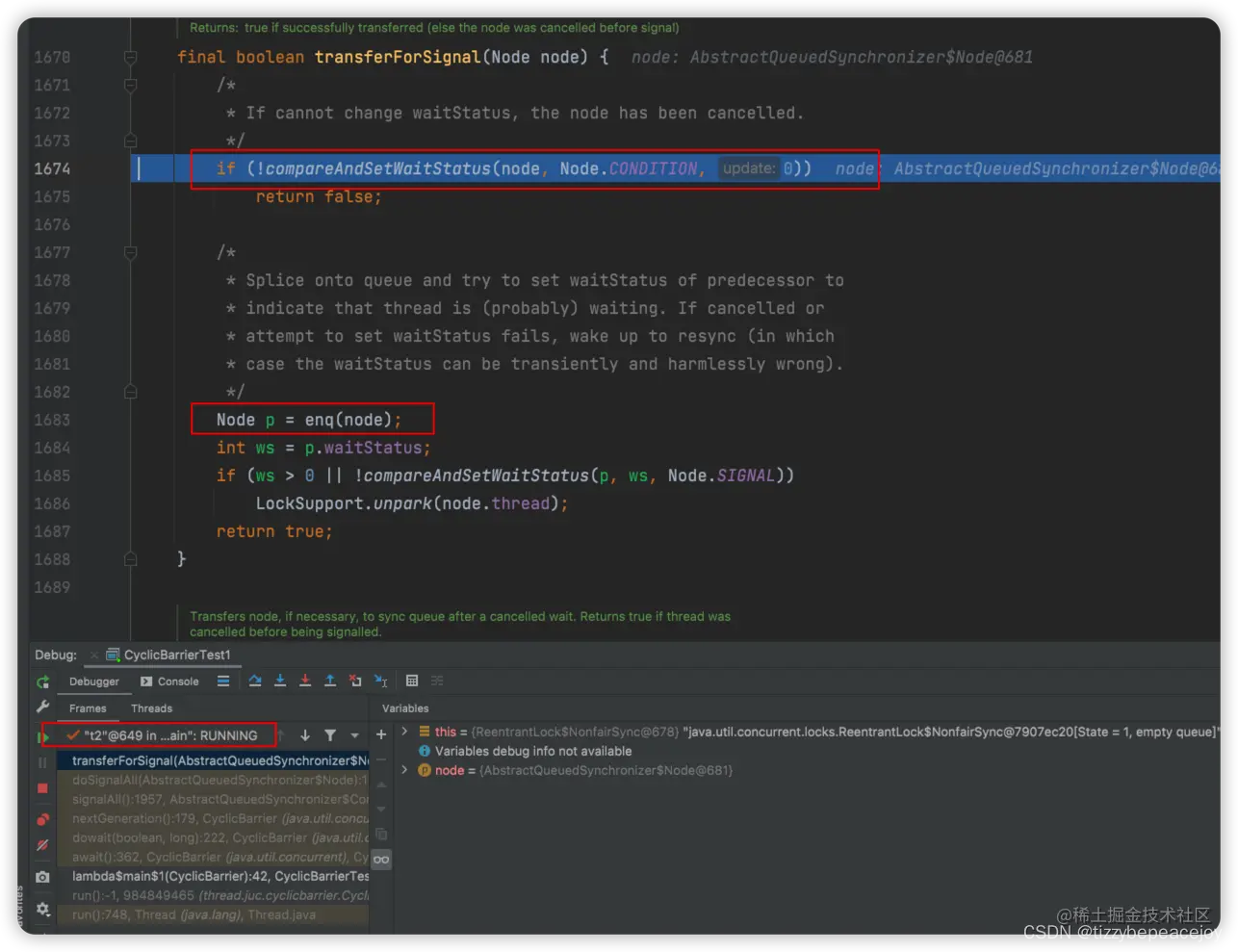
Task: Click the Trace Current Stream Chain icon
Action: [437, 682]
